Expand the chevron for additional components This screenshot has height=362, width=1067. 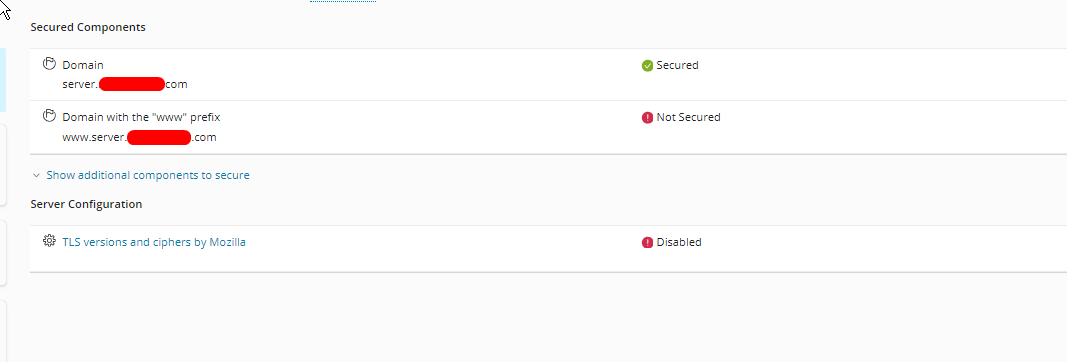click(37, 176)
